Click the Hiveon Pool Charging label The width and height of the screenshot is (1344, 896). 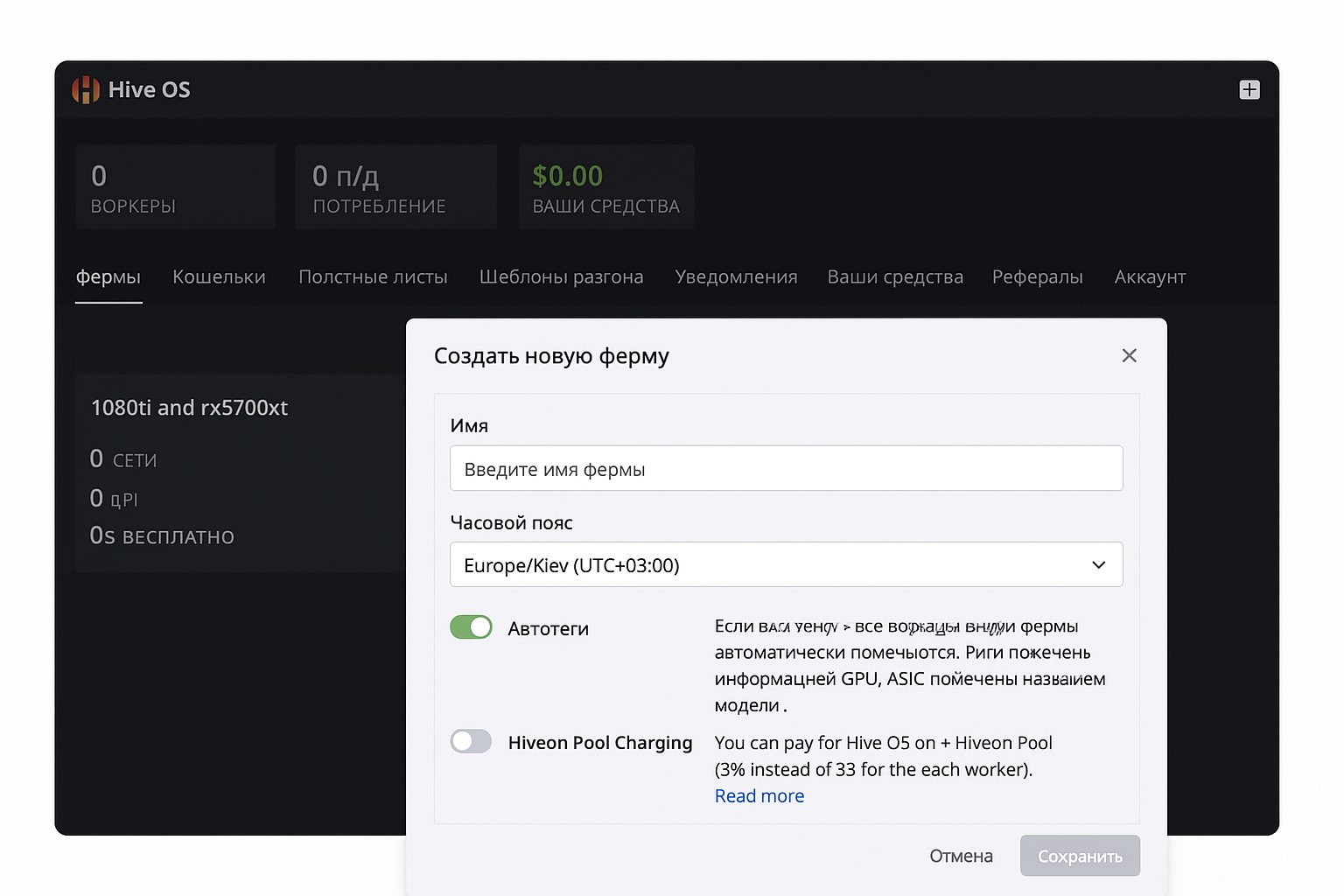tap(600, 743)
